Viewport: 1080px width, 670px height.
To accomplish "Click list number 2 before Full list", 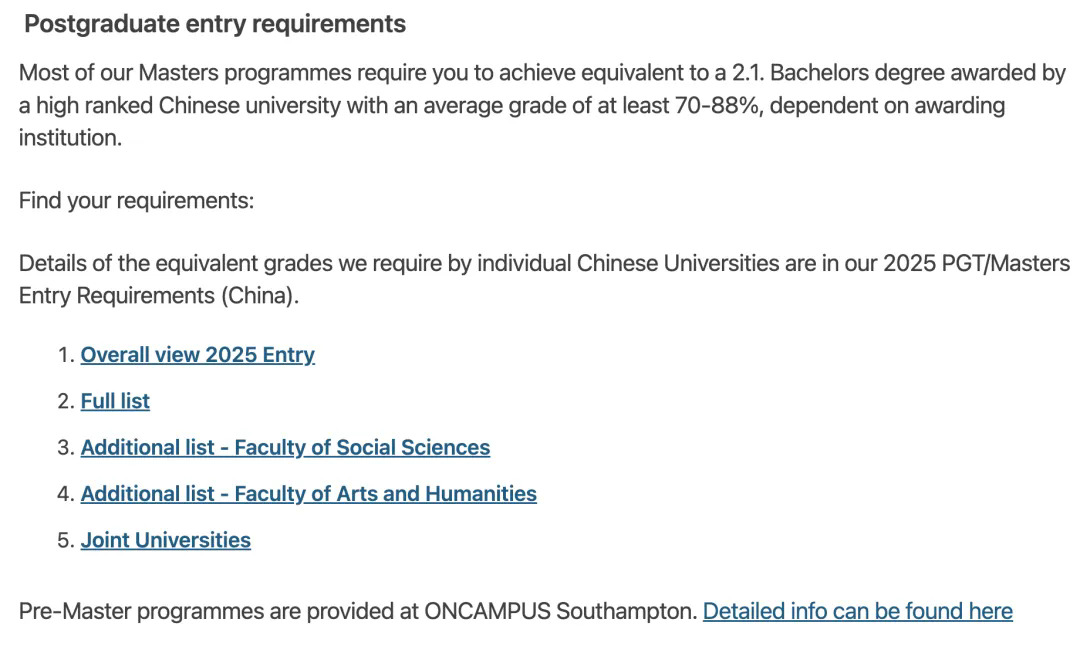I will click(x=65, y=401).
